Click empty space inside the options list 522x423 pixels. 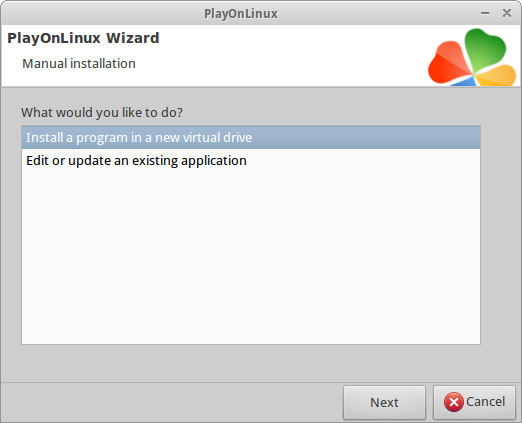pos(251,257)
